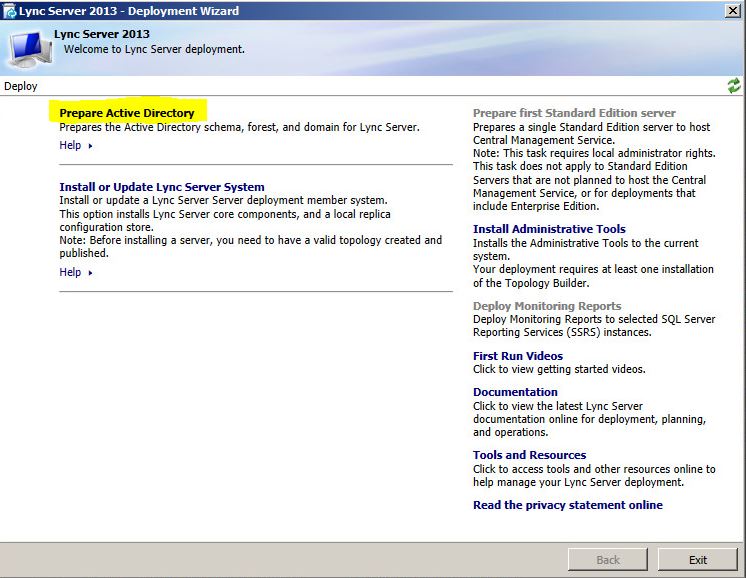
Task: Open the Documentation link
Action: coord(515,392)
